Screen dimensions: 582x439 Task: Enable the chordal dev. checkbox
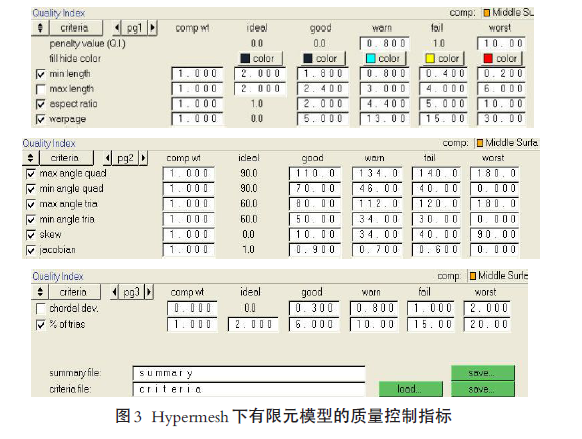pos(40,309)
